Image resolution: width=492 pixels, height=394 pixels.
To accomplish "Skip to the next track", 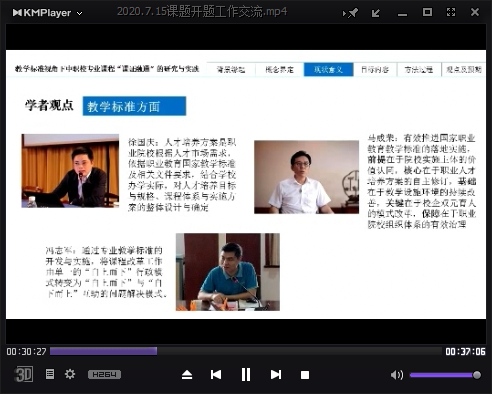I will pos(276,375).
